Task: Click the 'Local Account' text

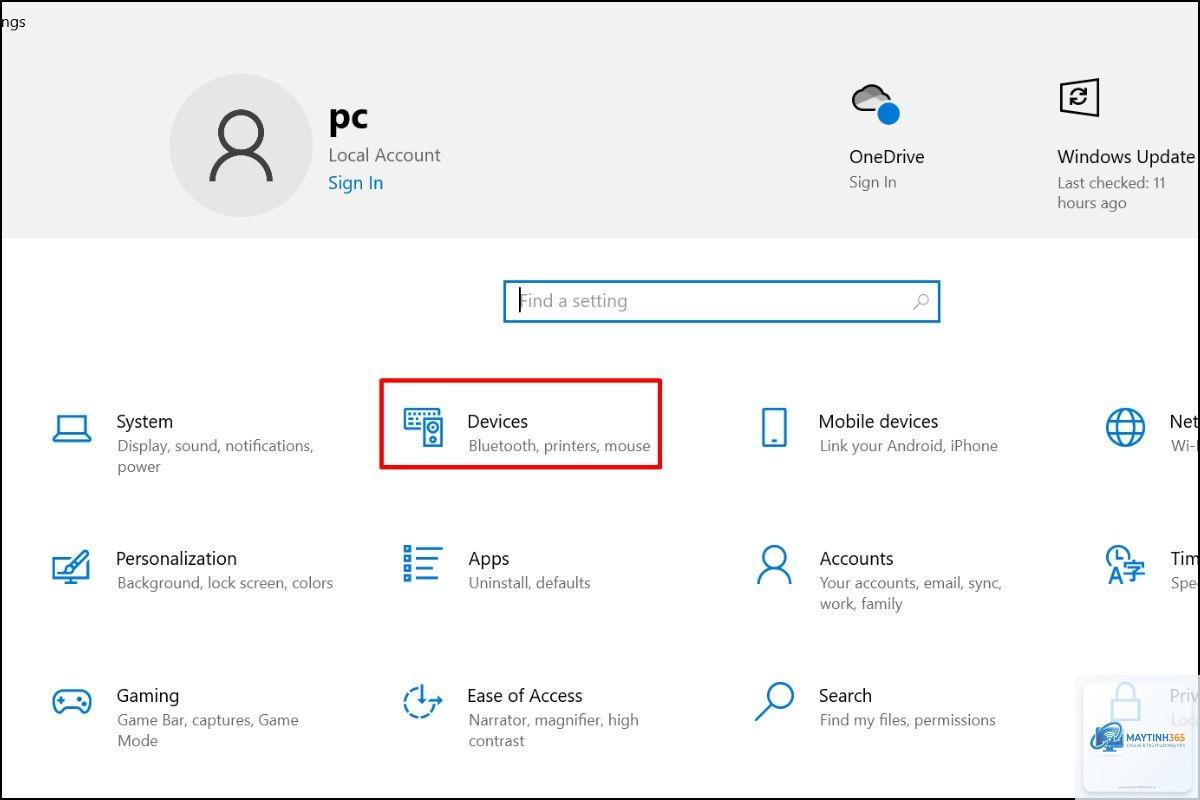Action: pos(384,155)
